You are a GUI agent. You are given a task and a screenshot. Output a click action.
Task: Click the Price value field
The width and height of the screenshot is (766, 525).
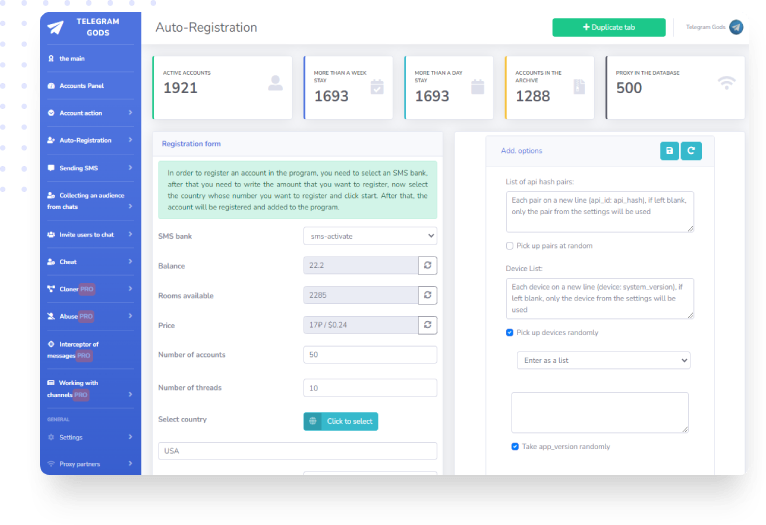pos(361,325)
